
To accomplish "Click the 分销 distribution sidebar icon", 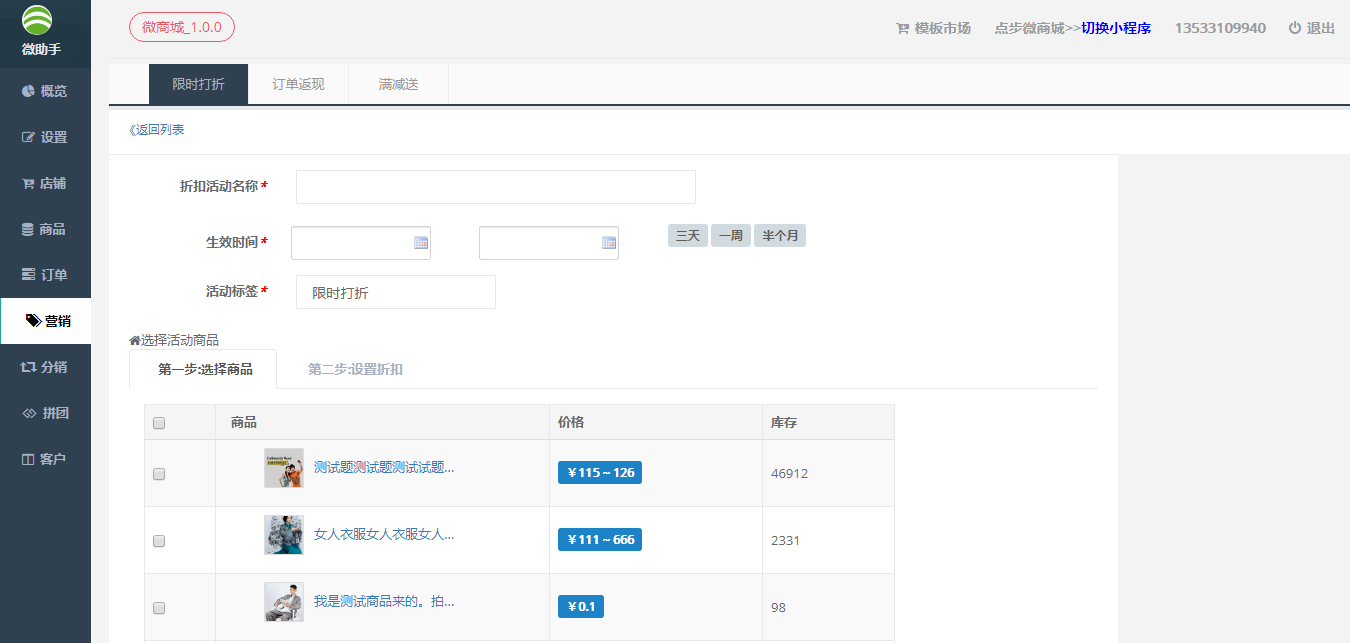I will coord(28,367).
